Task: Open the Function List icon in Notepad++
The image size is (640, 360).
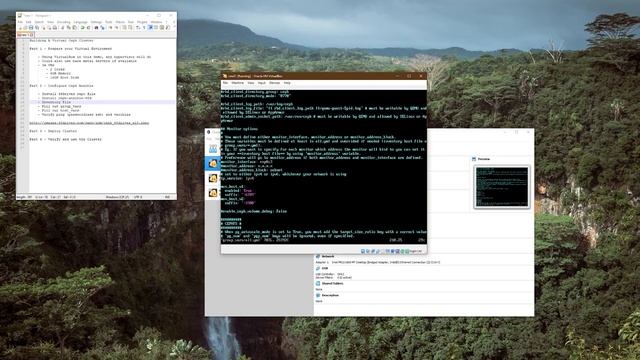Action: pos(168,27)
